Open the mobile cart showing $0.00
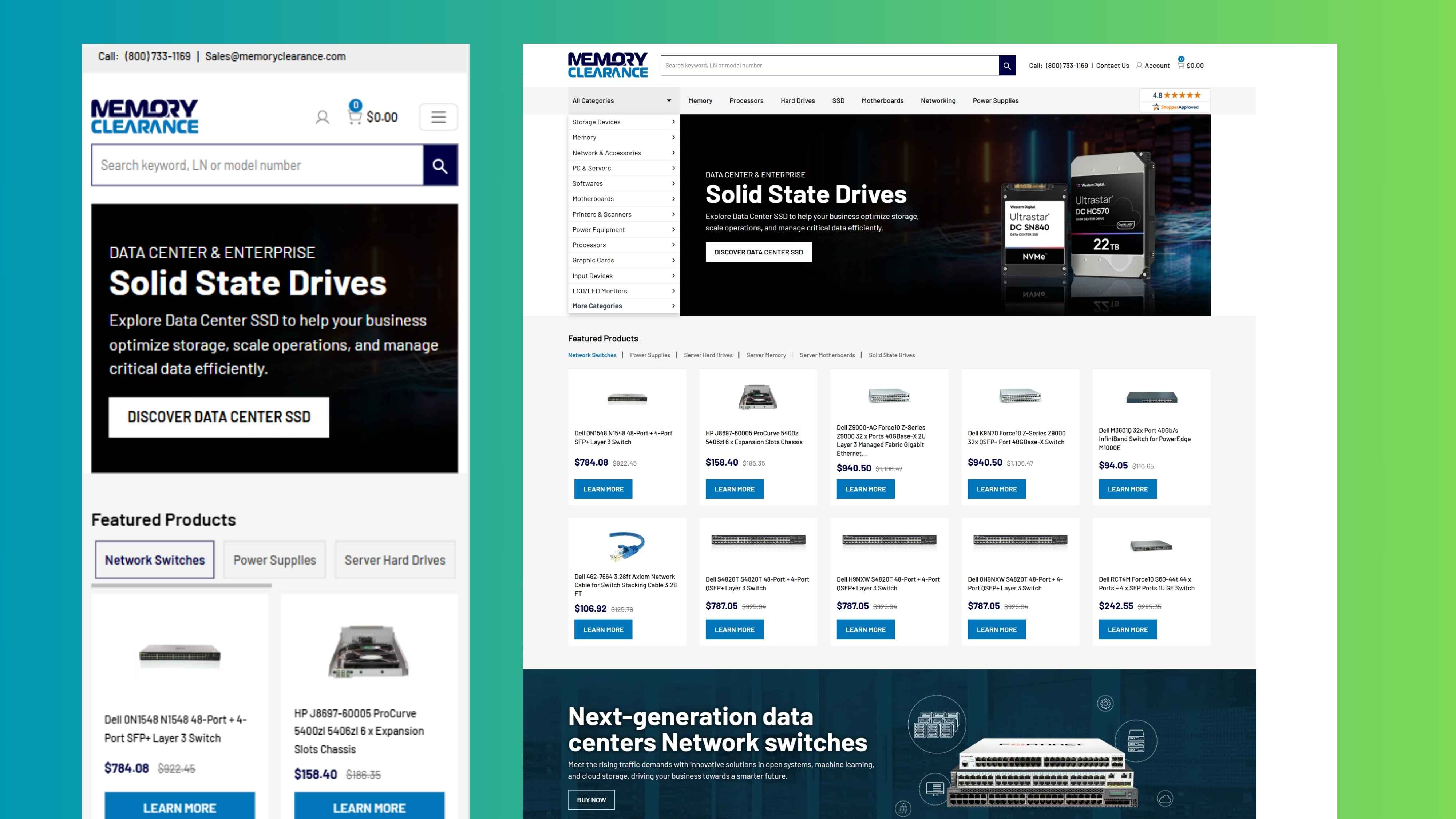The height and width of the screenshot is (819, 1456). pos(372,113)
